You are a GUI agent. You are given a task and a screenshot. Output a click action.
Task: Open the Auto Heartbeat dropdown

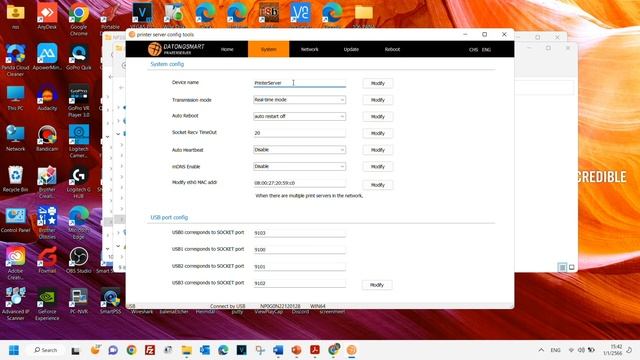pos(299,150)
